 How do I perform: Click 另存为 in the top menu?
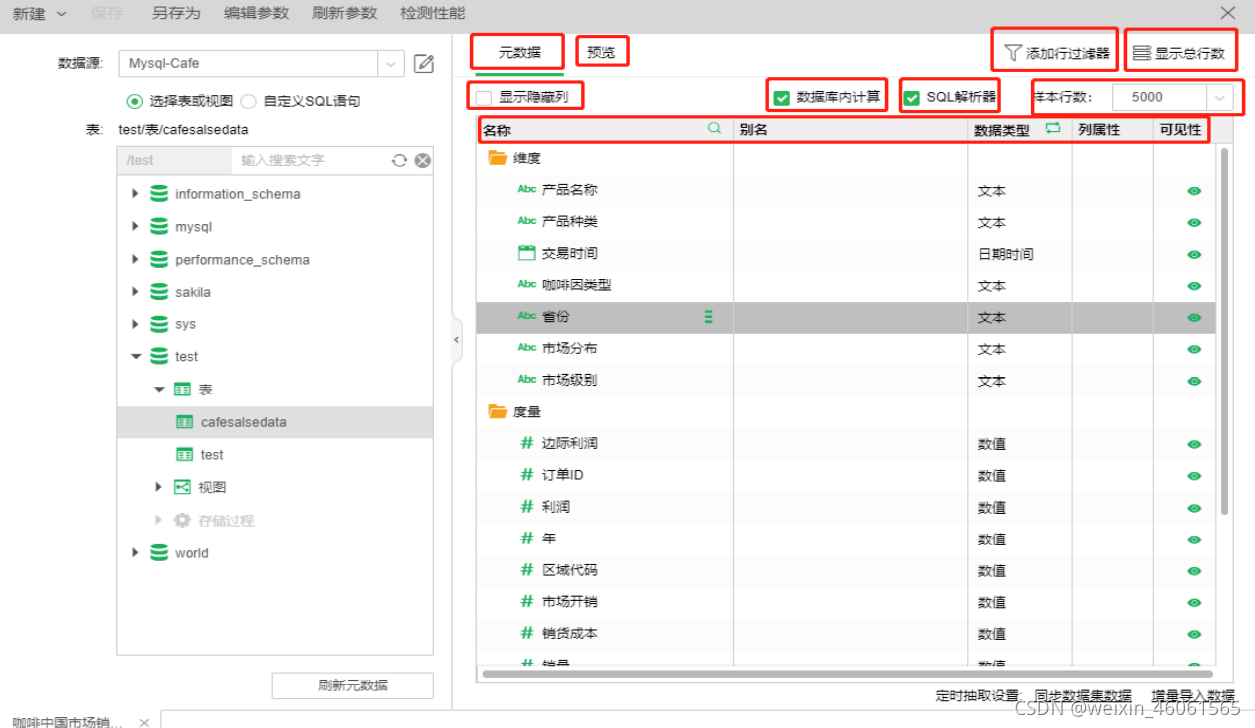pyautogui.click(x=176, y=13)
